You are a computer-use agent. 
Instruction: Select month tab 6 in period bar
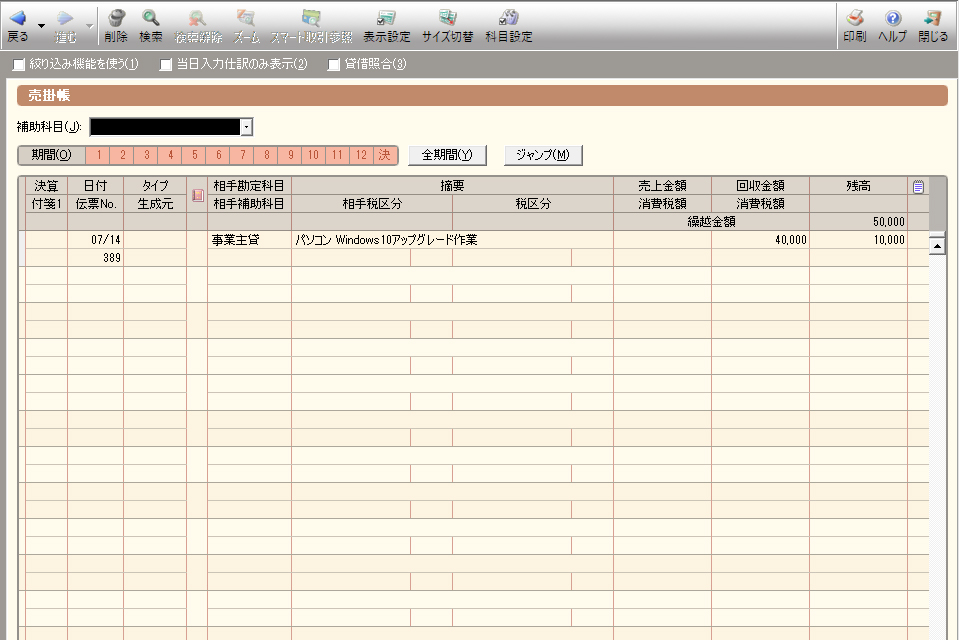pyautogui.click(x=218, y=155)
